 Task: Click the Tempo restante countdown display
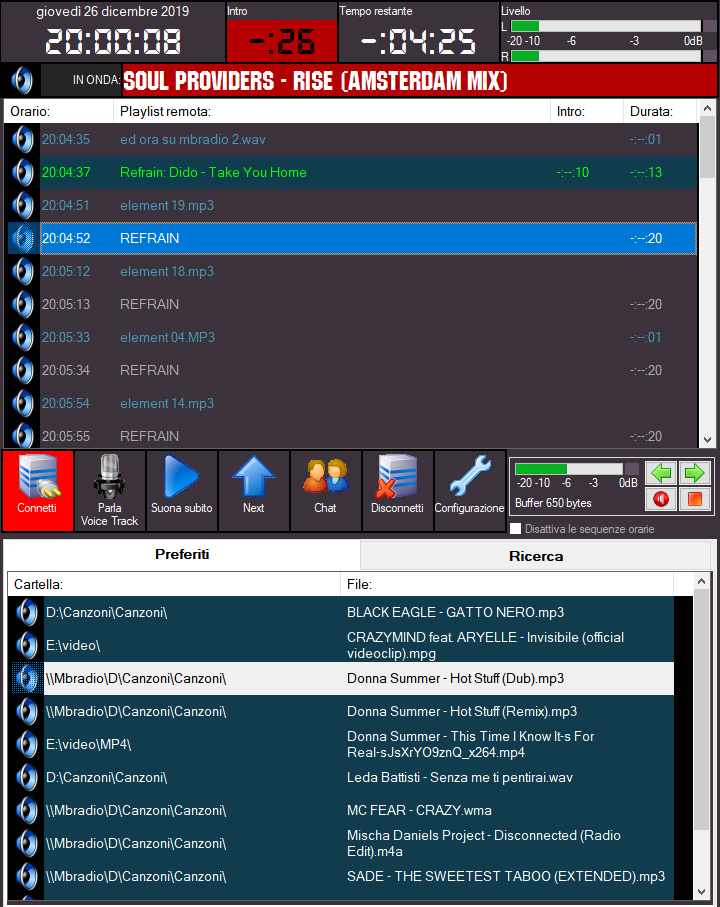point(418,41)
